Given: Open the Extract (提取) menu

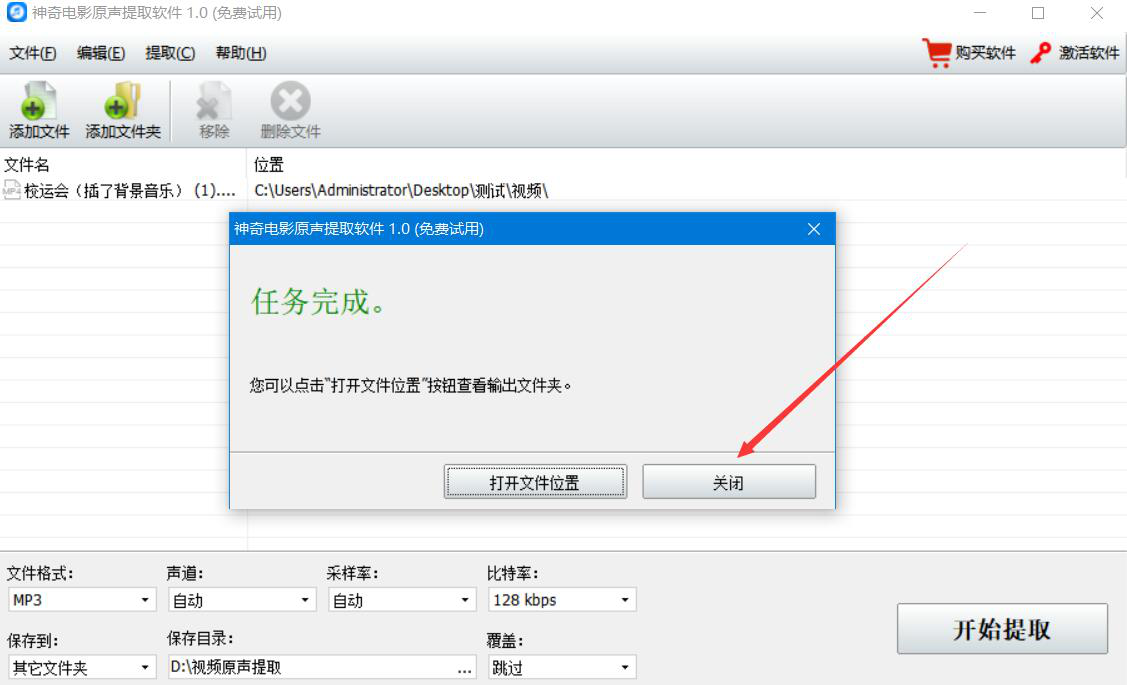Looking at the screenshot, I should (x=170, y=53).
